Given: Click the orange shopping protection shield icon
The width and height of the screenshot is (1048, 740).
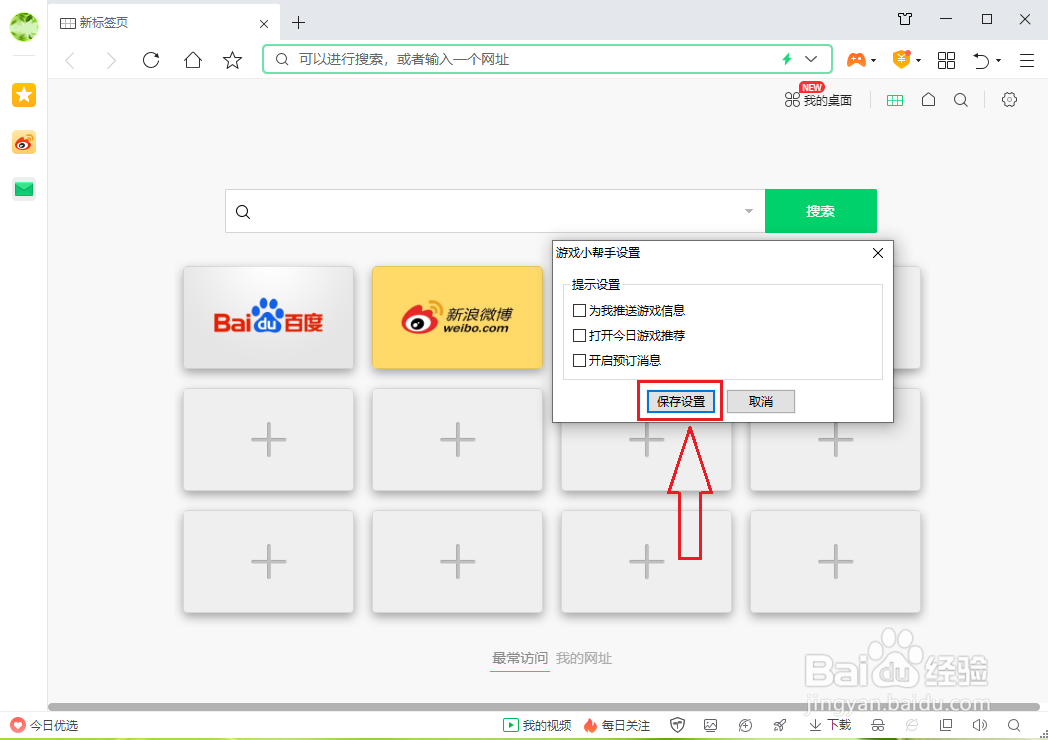Looking at the screenshot, I should pos(900,59).
